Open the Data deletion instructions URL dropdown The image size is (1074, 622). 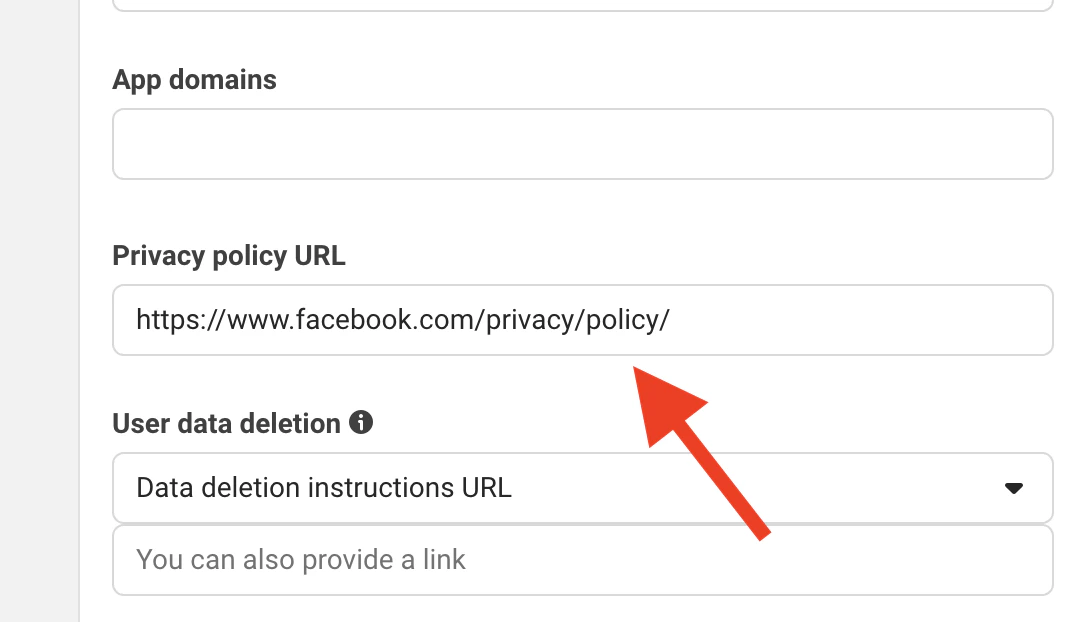click(583, 487)
